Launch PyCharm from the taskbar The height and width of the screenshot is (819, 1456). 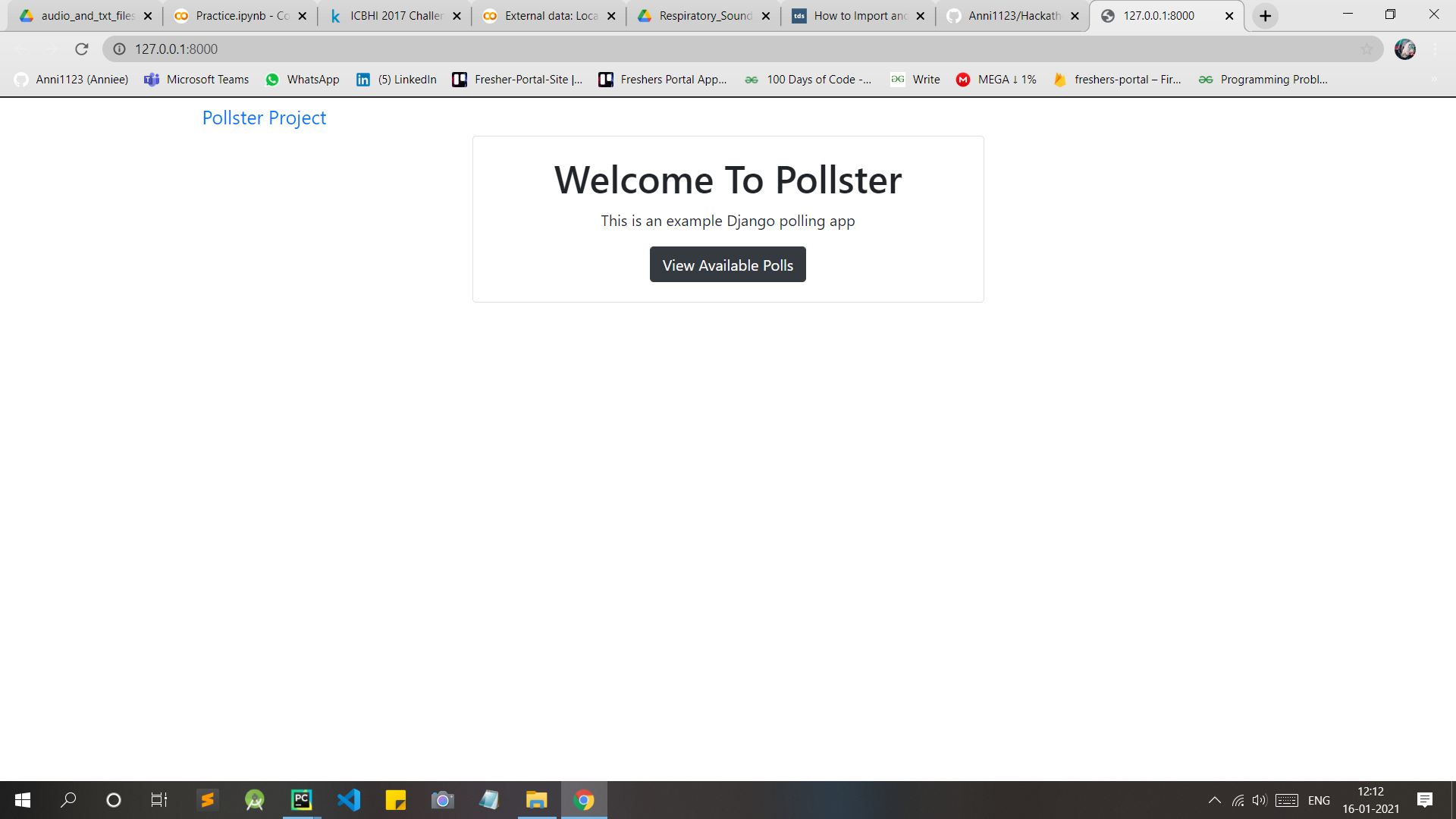(302, 800)
